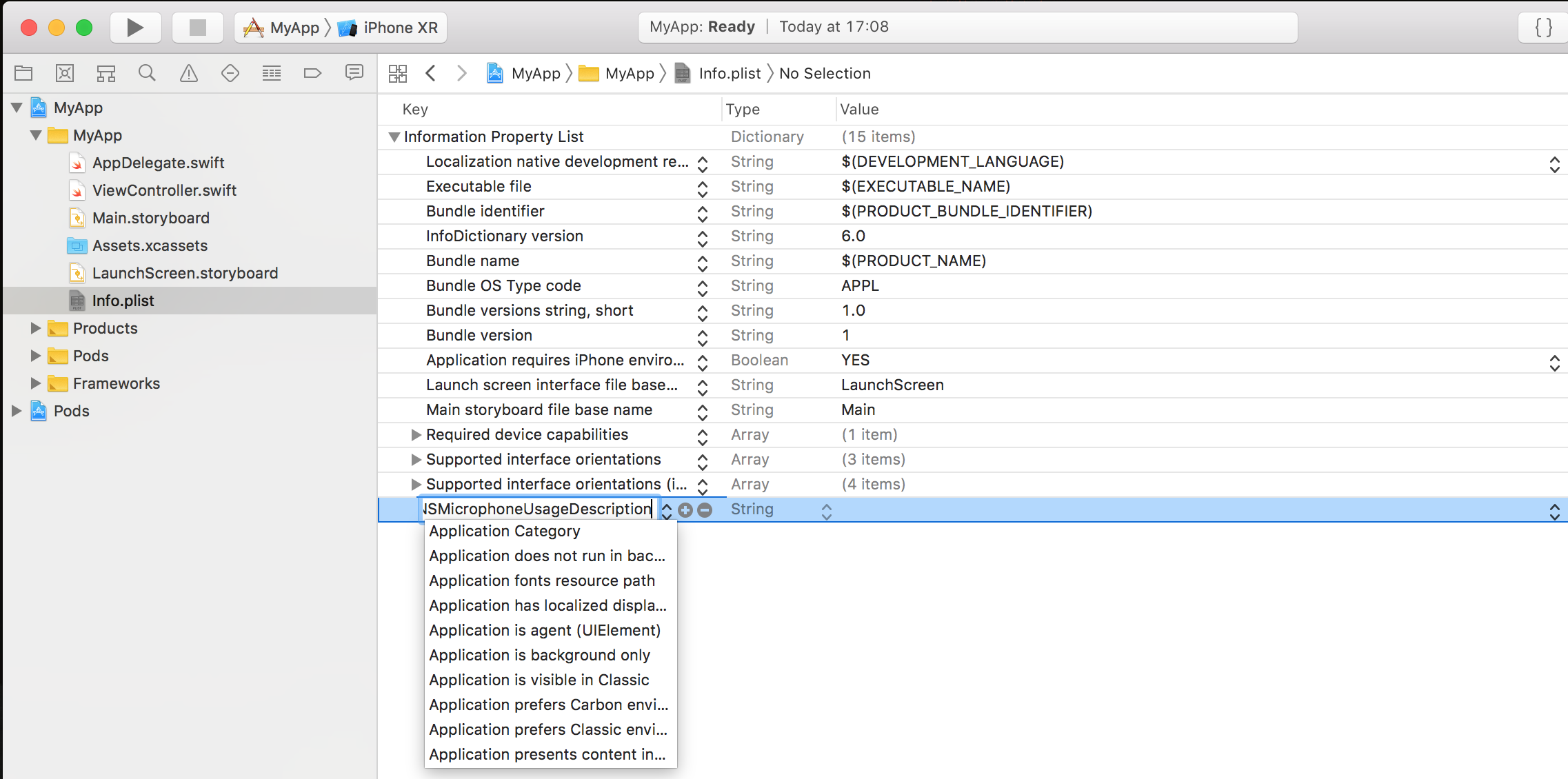Choose Application is visible in Classic
This screenshot has width=1568, height=779.
click(x=550, y=680)
